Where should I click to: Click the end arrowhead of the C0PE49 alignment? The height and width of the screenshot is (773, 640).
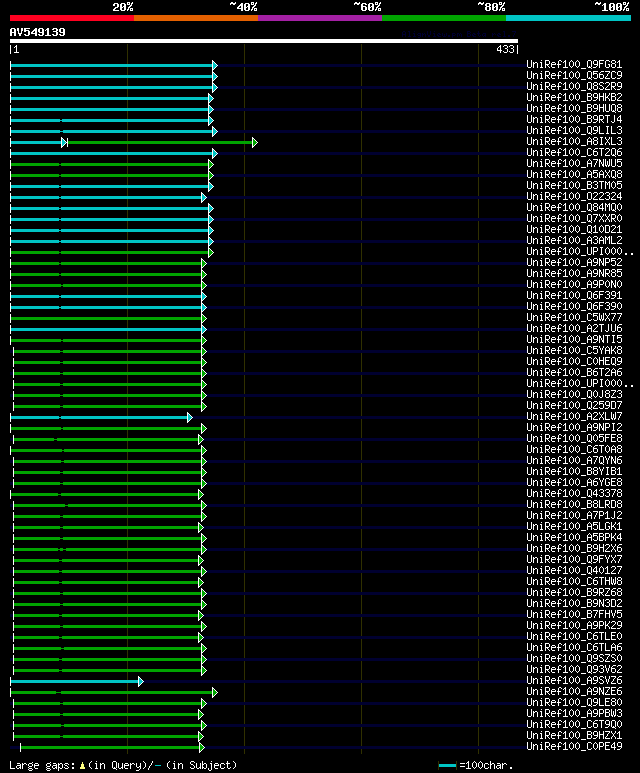tap(201, 747)
